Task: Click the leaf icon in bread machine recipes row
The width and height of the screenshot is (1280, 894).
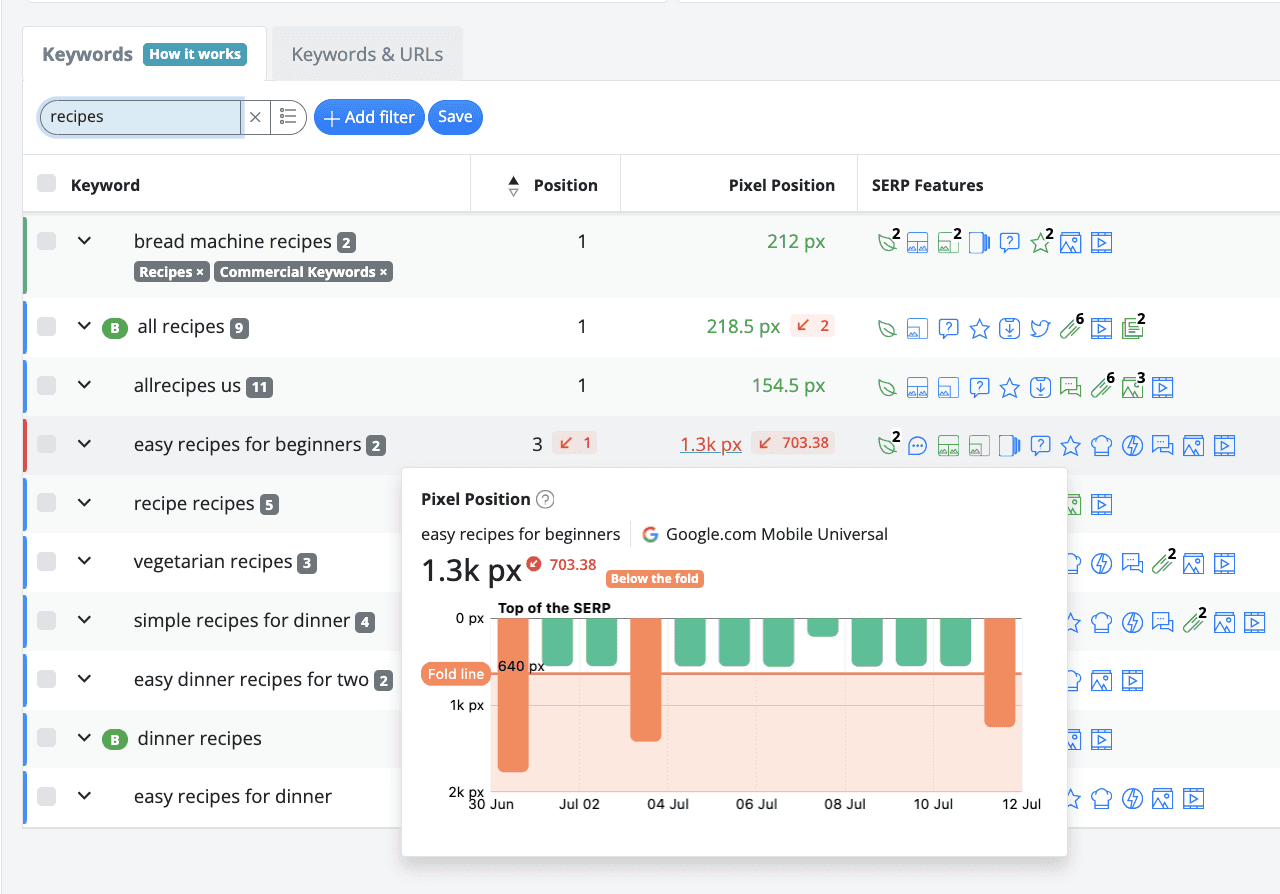Action: (x=886, y=242)
